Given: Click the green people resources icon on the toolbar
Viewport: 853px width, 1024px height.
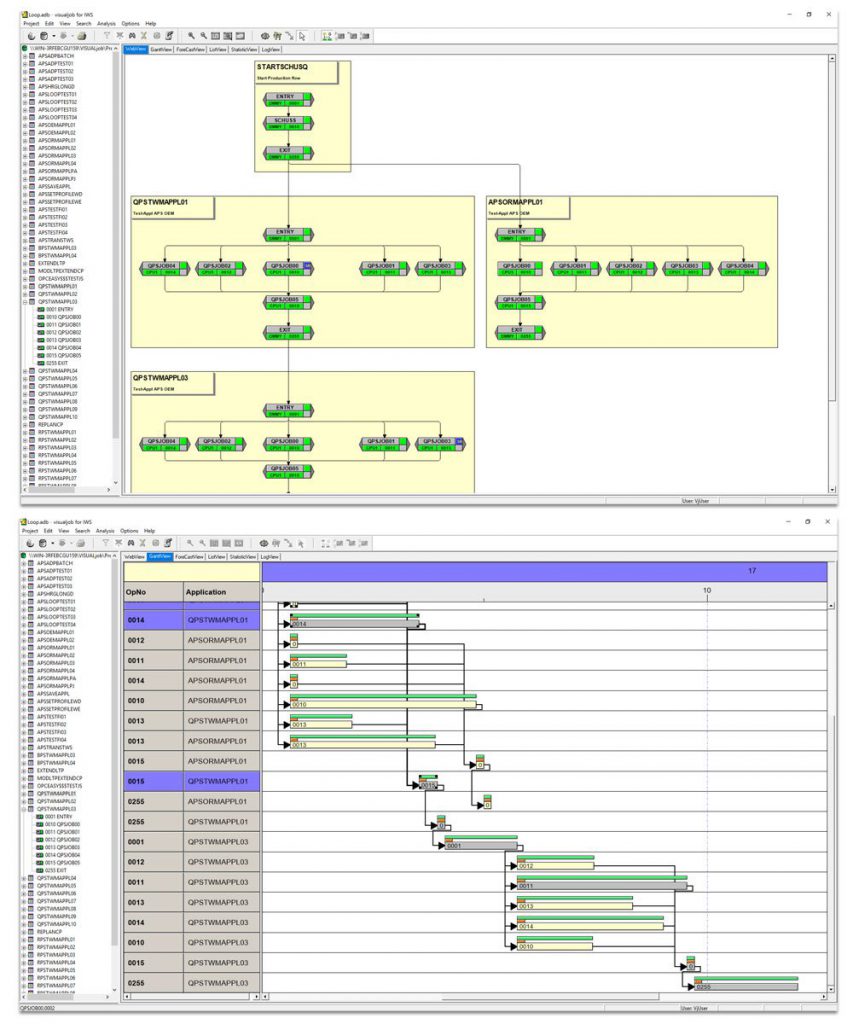Looking at the screenshot, I should pyautogui.click(x=327, y=35).
